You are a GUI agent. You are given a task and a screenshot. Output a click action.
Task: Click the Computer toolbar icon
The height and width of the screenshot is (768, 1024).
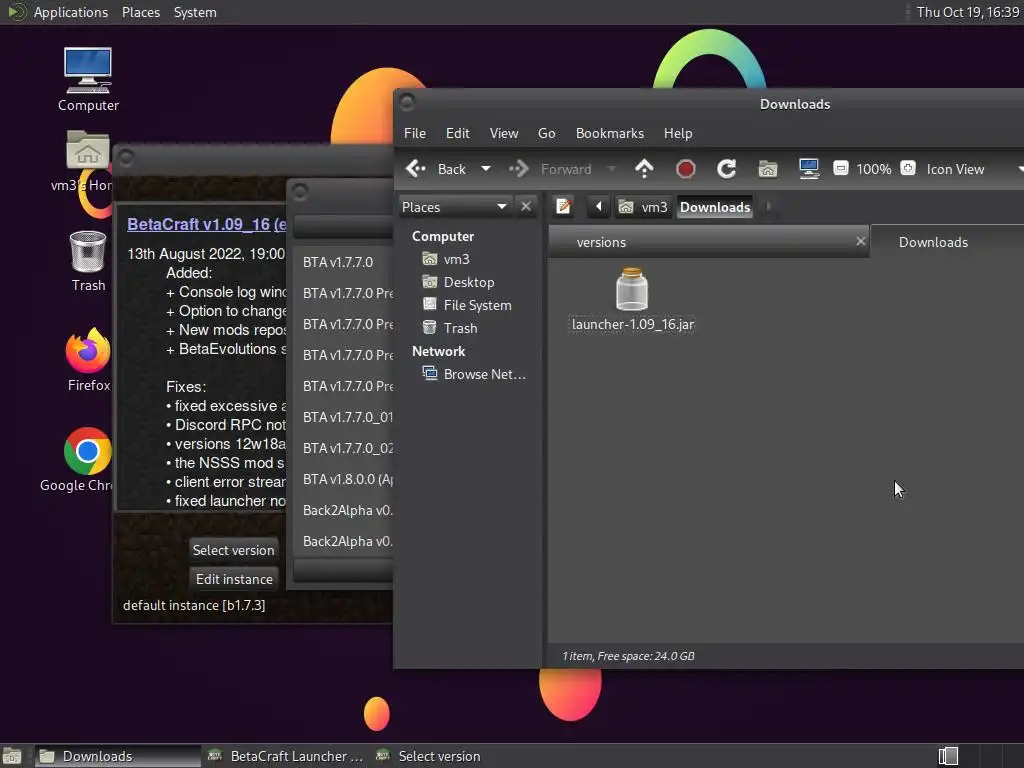(808, 169)
